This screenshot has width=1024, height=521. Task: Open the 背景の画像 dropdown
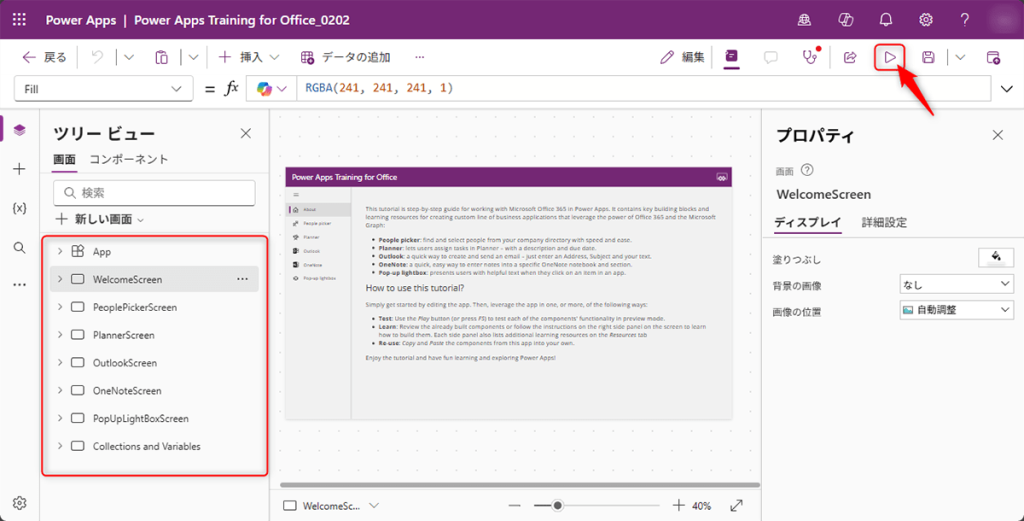coord(957,285)
